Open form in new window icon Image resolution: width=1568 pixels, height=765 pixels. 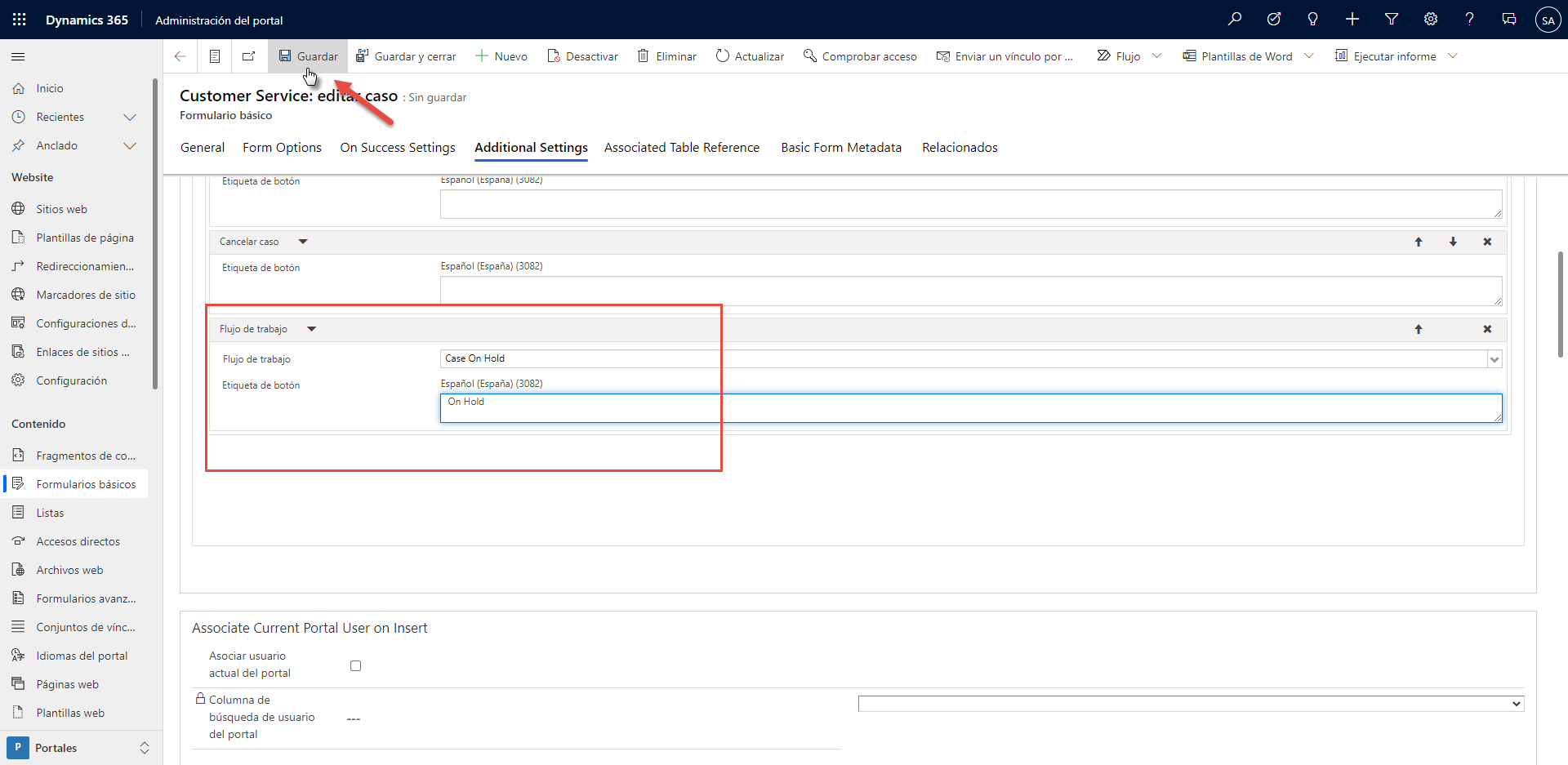click(x=249, y=56)
